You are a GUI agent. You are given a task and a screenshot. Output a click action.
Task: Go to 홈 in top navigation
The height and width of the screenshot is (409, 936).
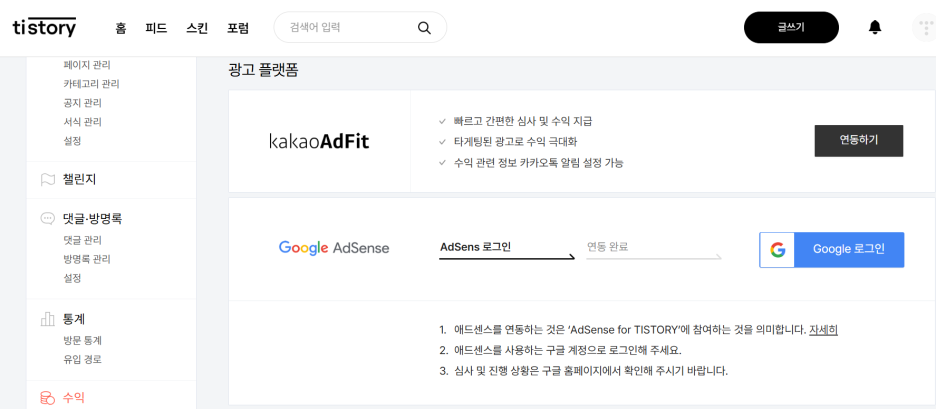point(121,27)
